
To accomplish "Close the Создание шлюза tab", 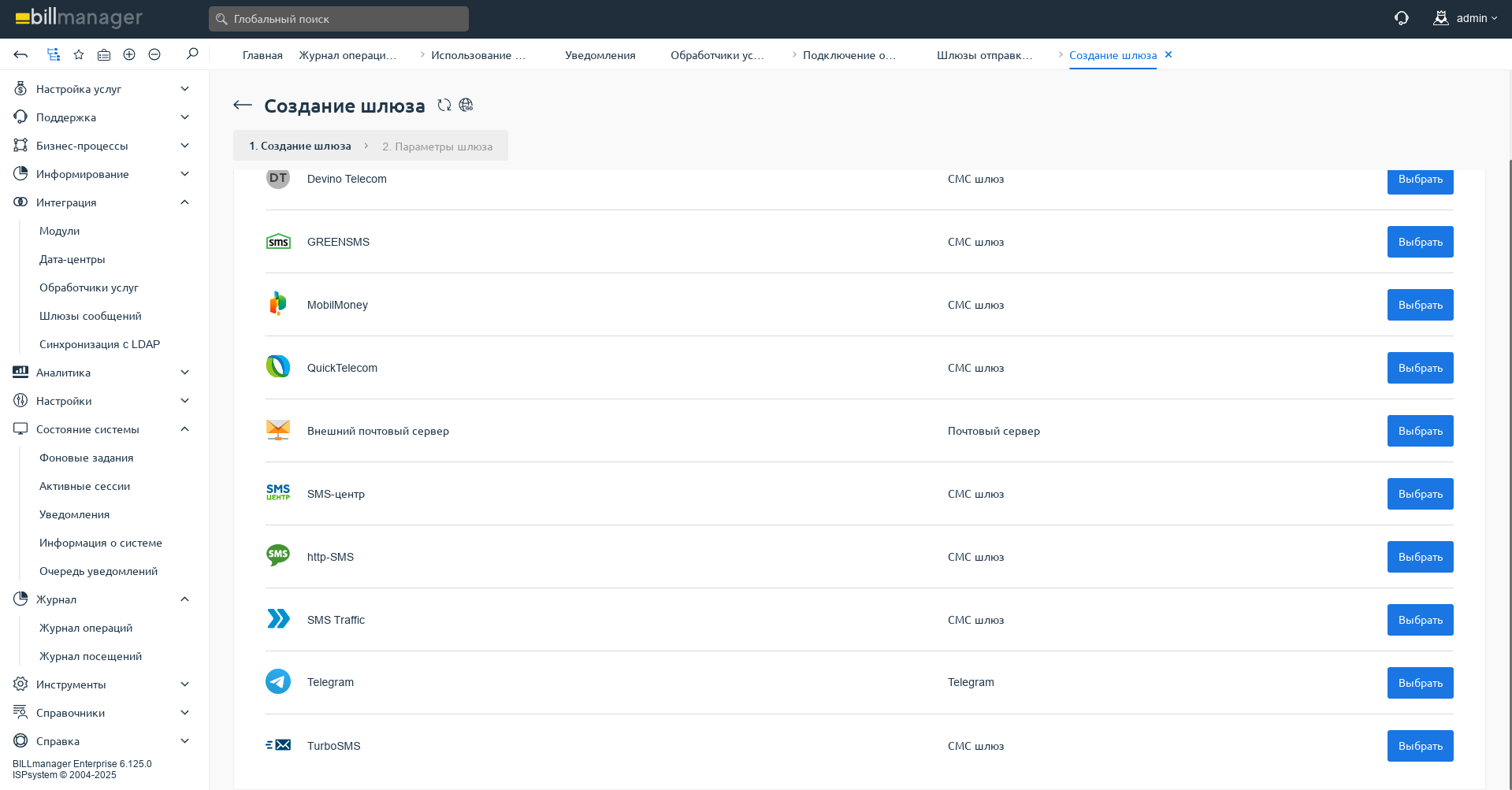I will click(x=1168, y=54).
